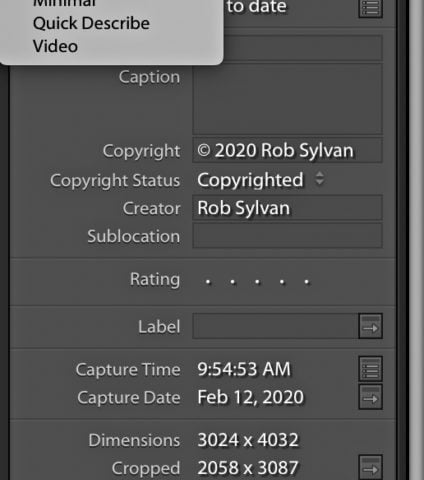Click the Capture Date value Feb 12, 2020

250,397
